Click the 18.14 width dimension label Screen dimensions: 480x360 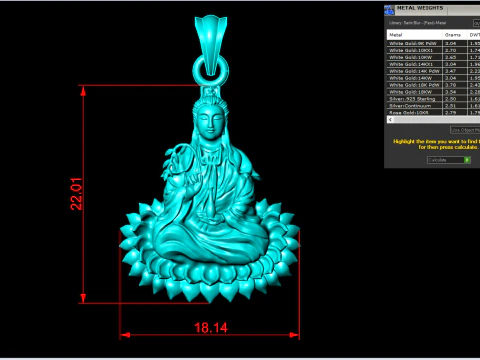click(x=211, y=328)
